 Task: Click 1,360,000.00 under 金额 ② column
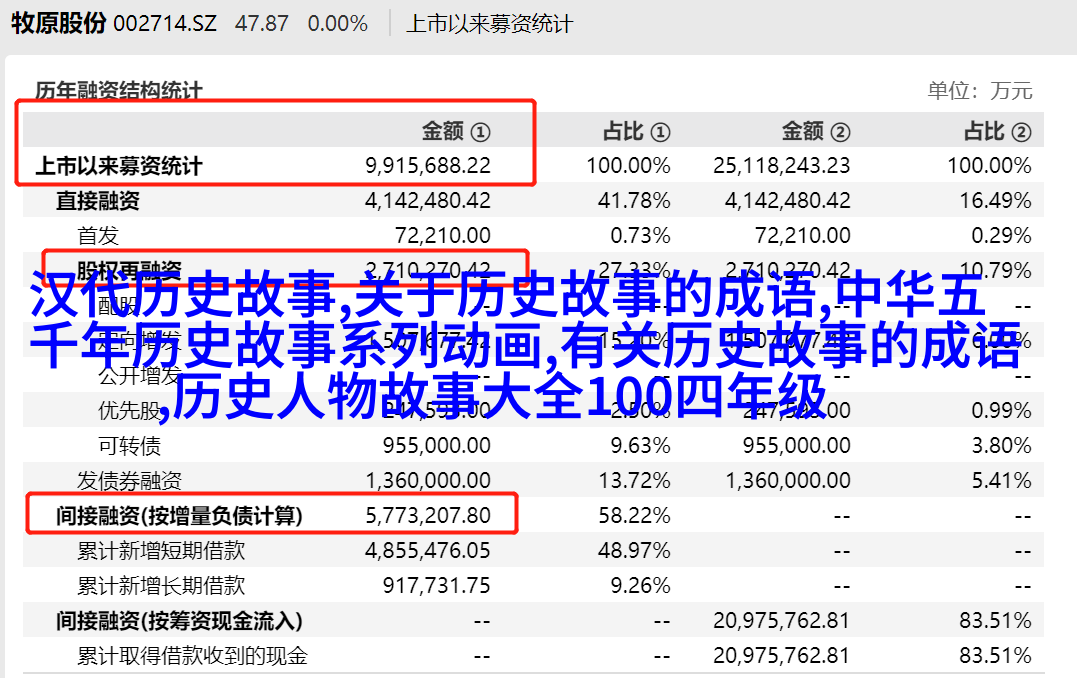coord(789,481)
